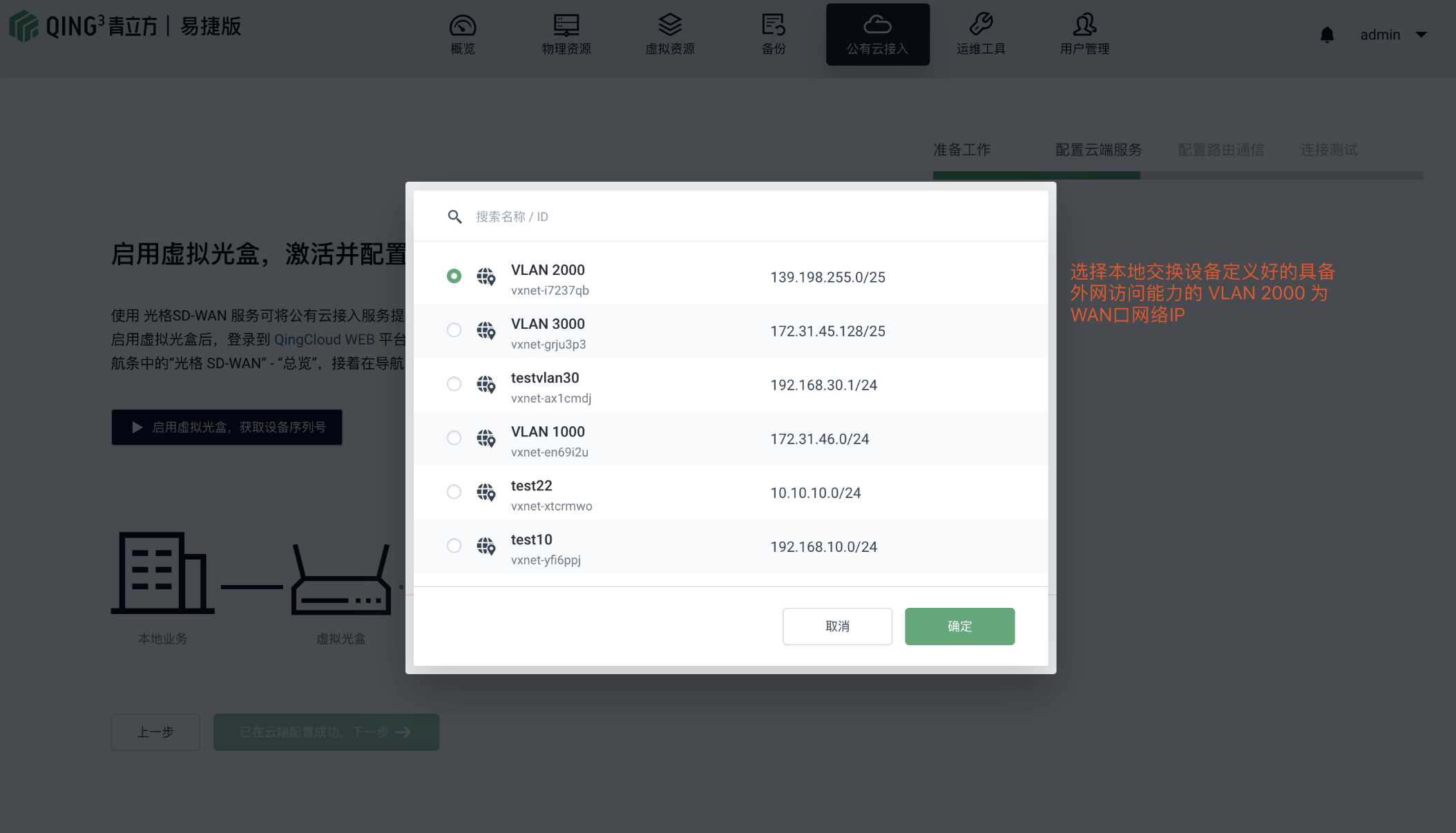Select the testvlan30 radio button
The height and width of the screenshot is (833, 1456).
point(454,384)
